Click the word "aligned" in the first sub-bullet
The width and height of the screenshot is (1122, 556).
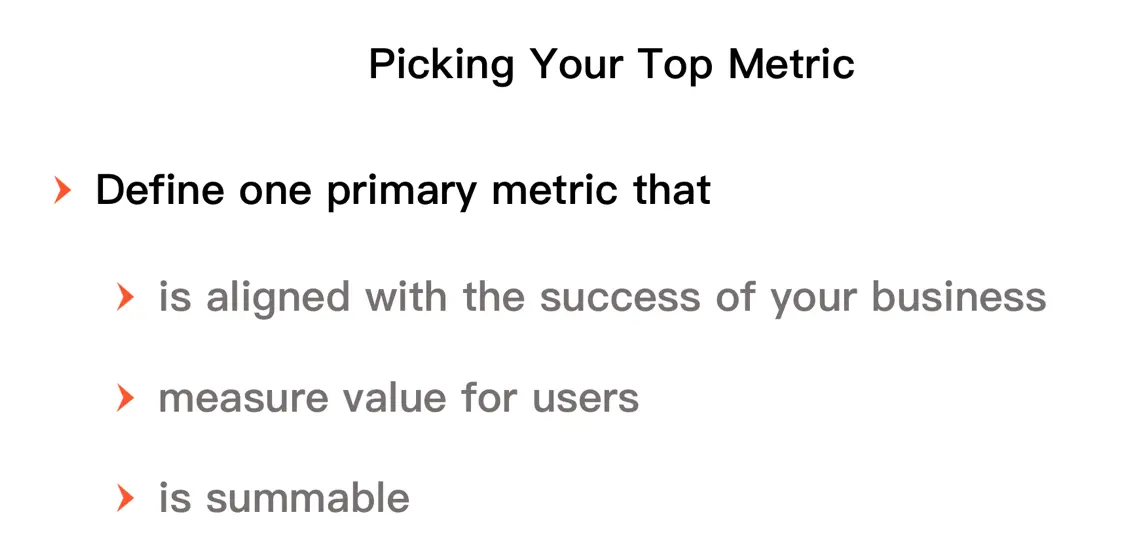click(278, 297)
